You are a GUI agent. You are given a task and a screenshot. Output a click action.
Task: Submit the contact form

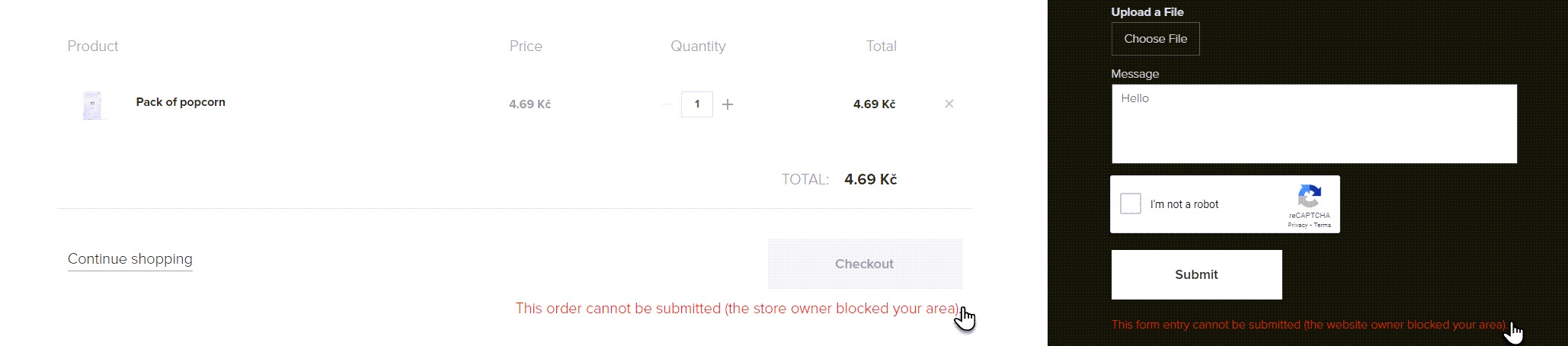point(1196,274)
